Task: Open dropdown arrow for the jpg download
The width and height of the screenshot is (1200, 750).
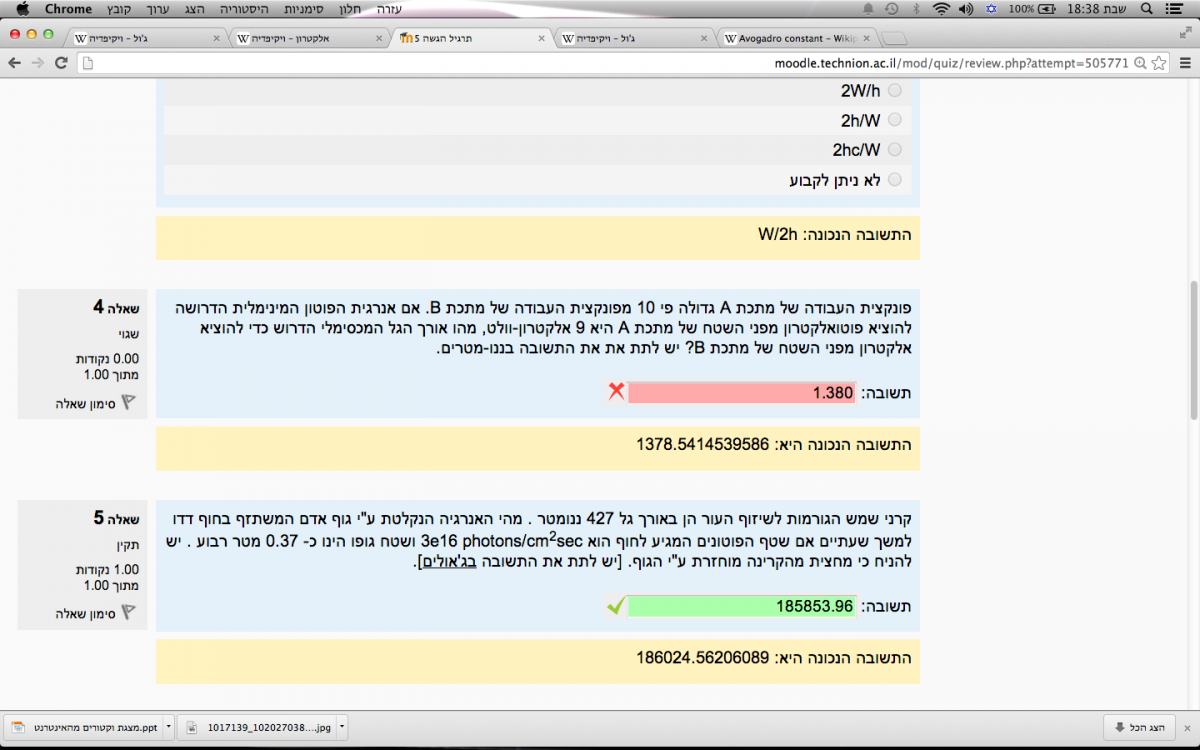Action: pos(342,726)
